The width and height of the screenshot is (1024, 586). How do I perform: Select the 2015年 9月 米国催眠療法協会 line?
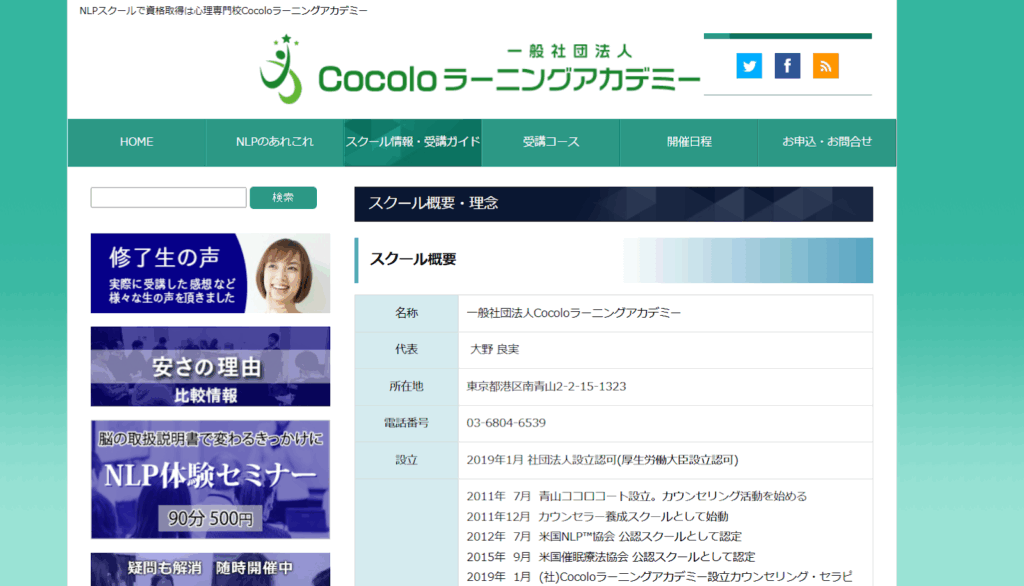[x=611, y=557]
